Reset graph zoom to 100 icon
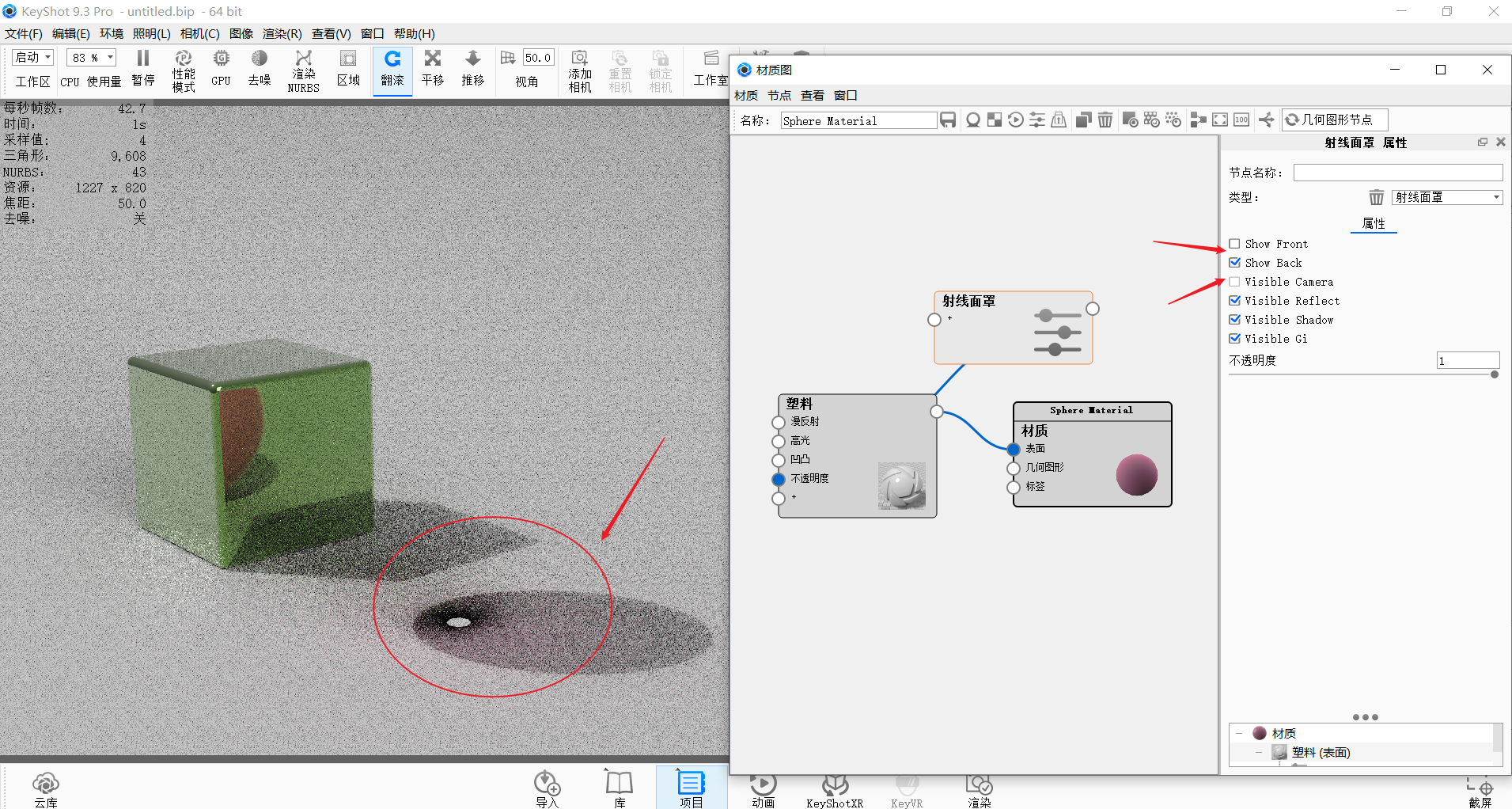Image resolution: width=1512 pixels, height=809 pixels. [1241, 120]
